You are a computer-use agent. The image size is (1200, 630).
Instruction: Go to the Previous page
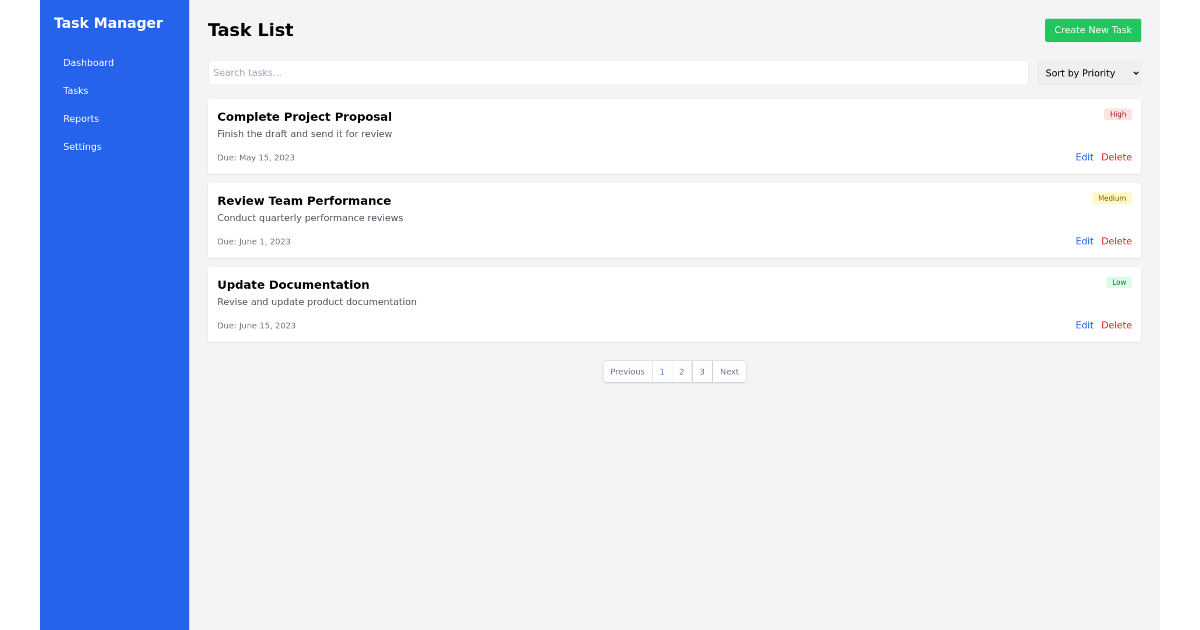(627, 372)
